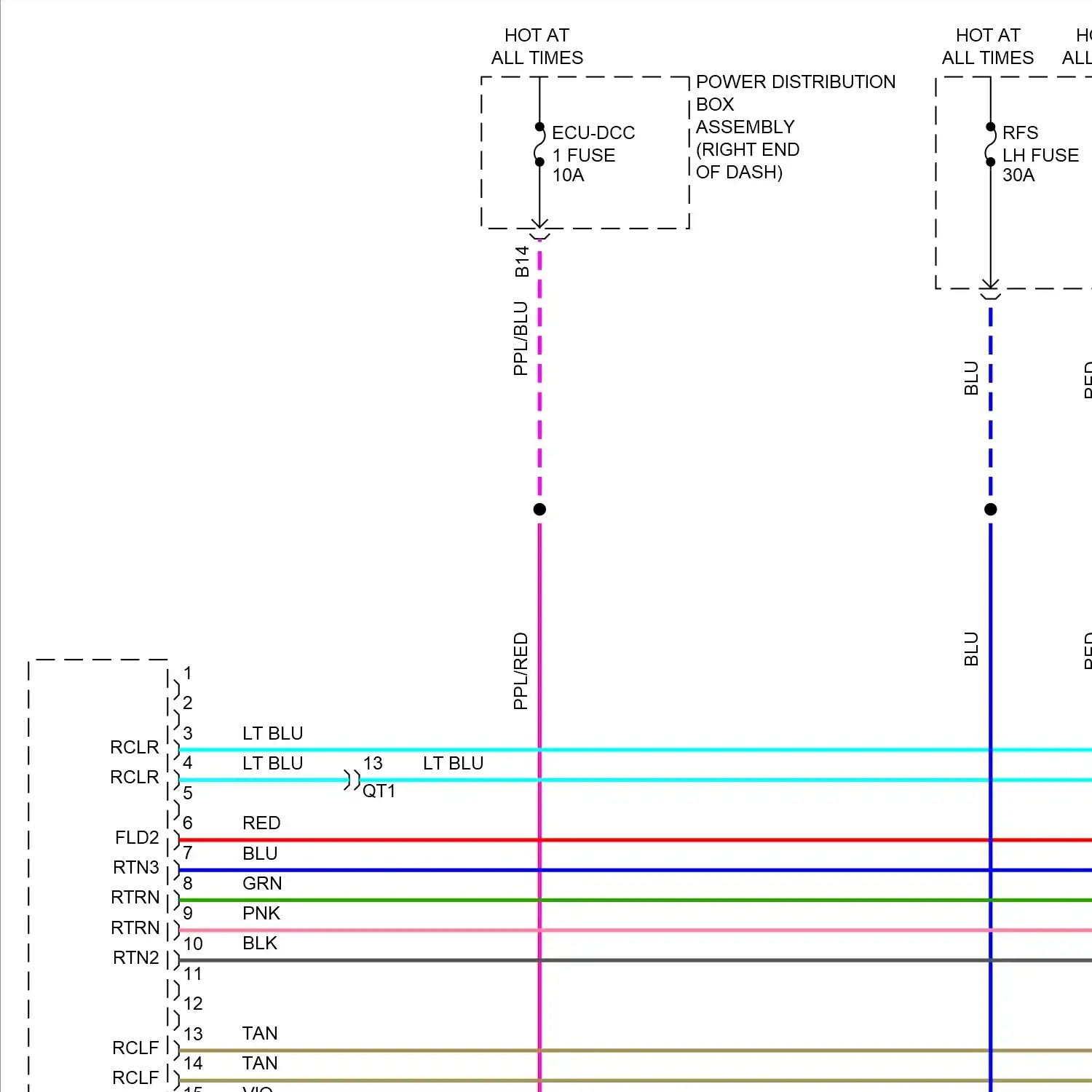Select the PPL/RED wire color label
Screen dimensions: 1092x1092
point(521,671)
